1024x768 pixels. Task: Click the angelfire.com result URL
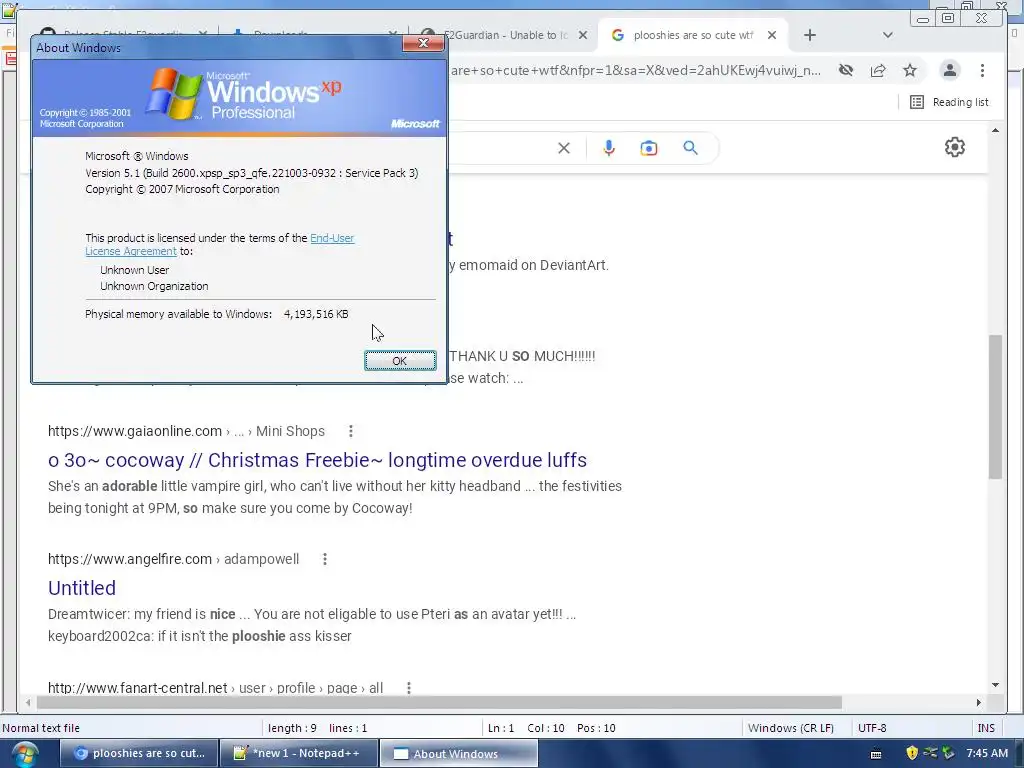click(130, 559)
